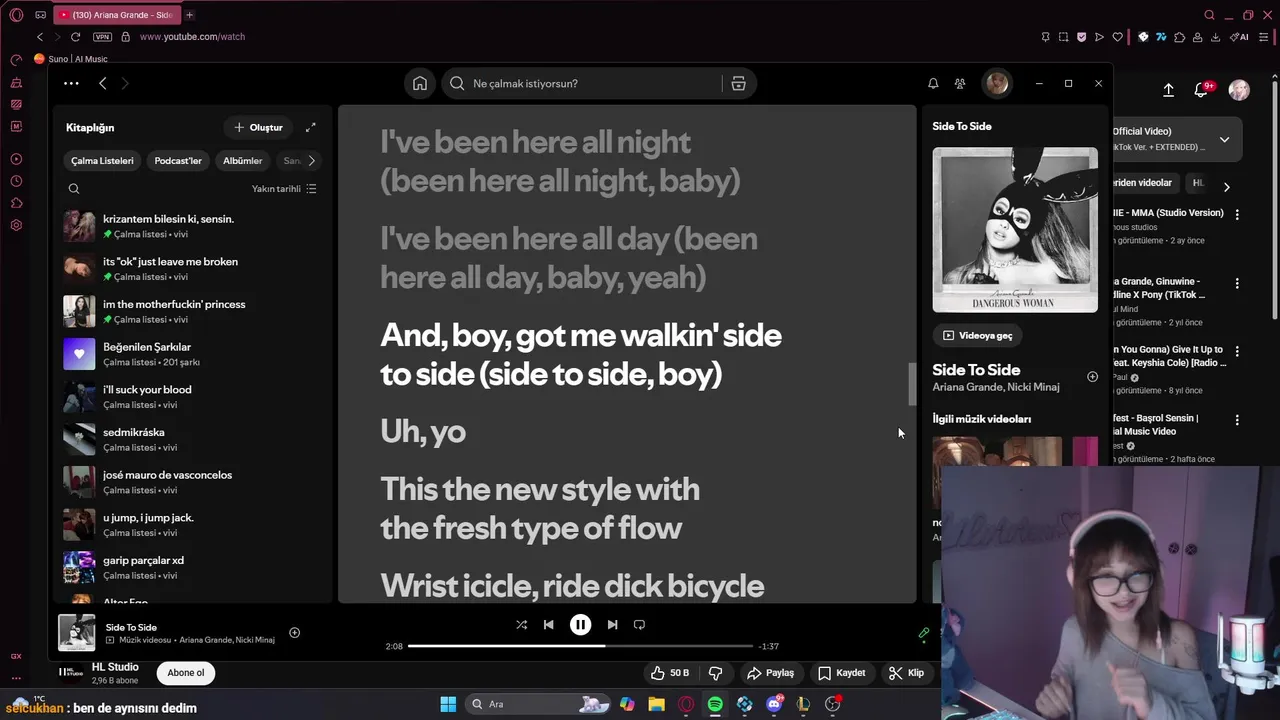The height and width of the screenshot is (720, 1280).
Task: Expand Kitaplığın library to full view
Action: click(310, 128)
